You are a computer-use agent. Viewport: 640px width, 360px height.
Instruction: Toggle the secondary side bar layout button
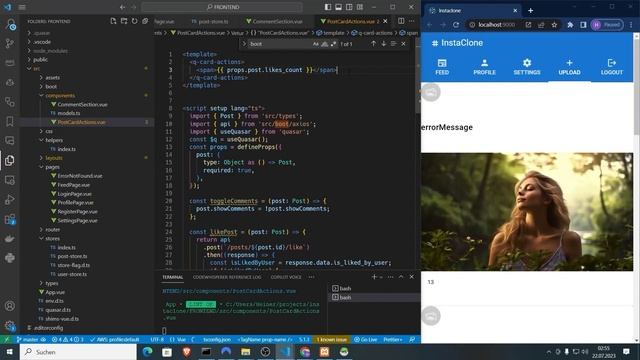pos(349,7)
